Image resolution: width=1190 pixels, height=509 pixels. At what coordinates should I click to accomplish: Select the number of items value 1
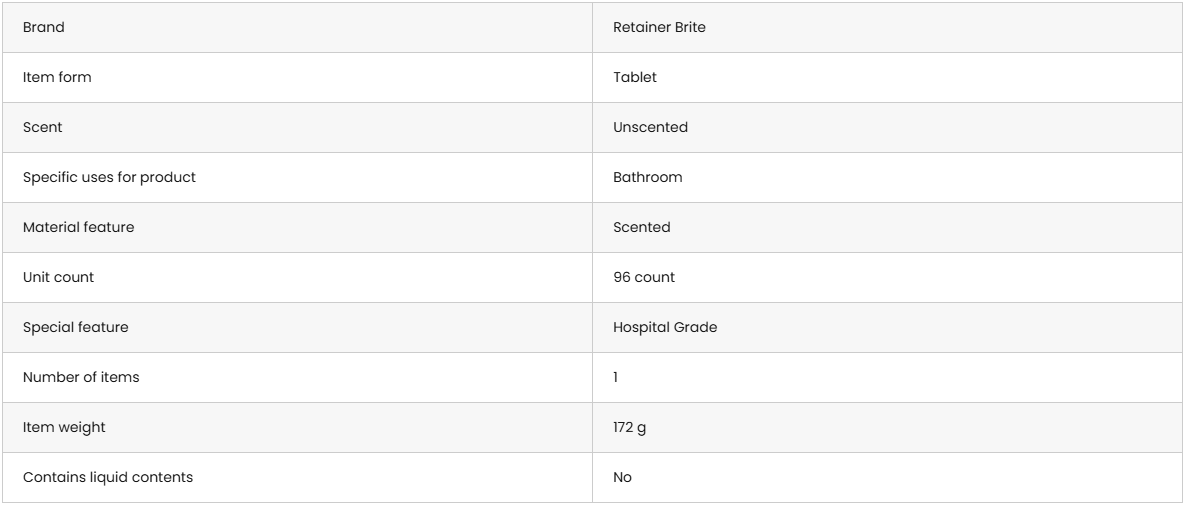coord(616,378)
